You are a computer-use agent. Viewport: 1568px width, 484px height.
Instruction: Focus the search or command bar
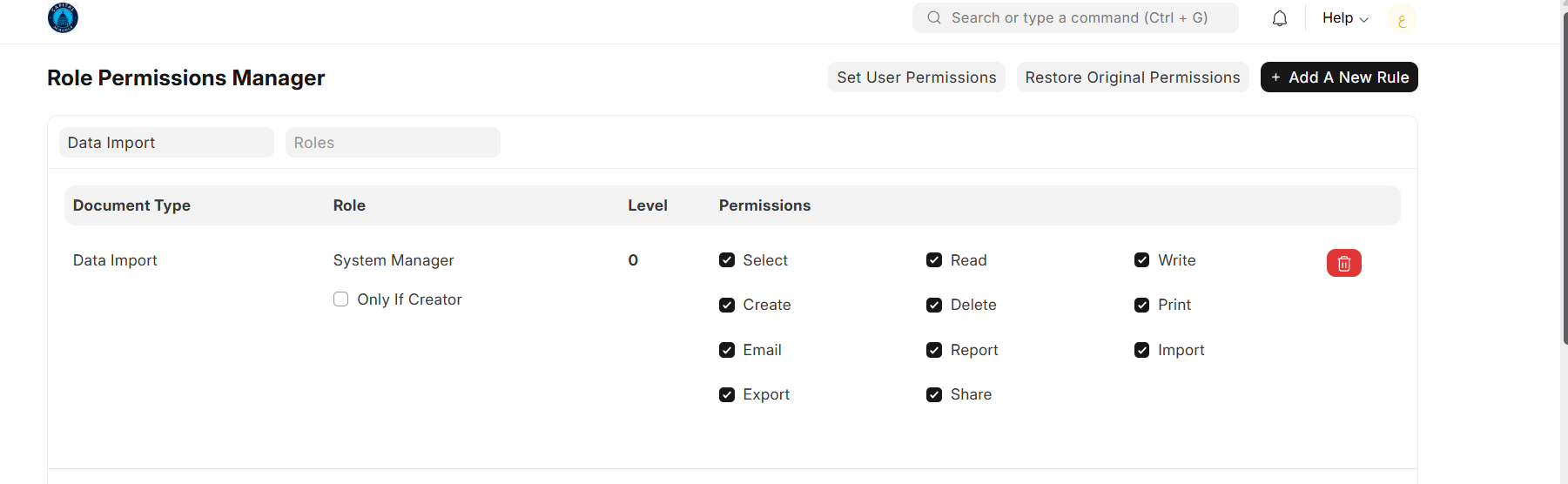pos(1080,17)
